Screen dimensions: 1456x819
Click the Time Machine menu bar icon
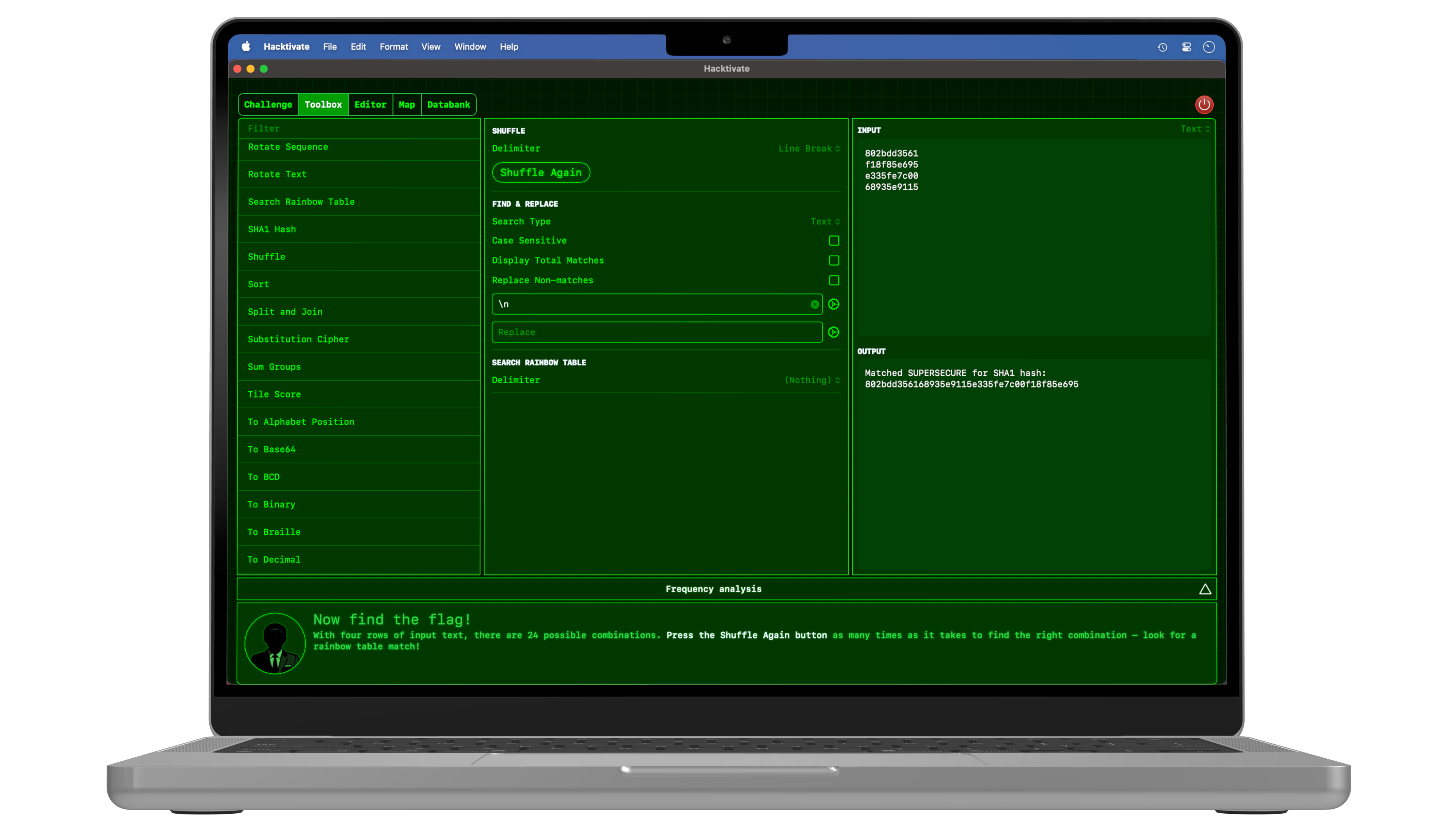(1162, 47)
